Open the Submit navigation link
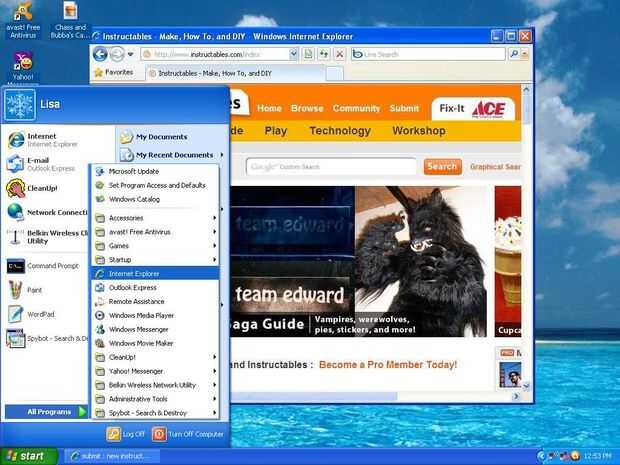This screenshot has height=465, width=620. (x=404, y=108)
